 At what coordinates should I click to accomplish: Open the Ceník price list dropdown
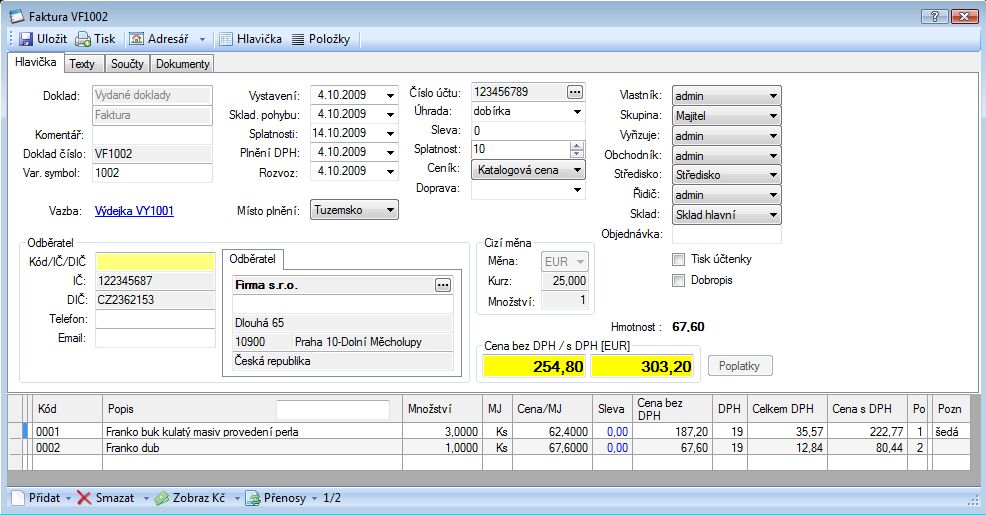pyautogui.click(x=577, y=170)
